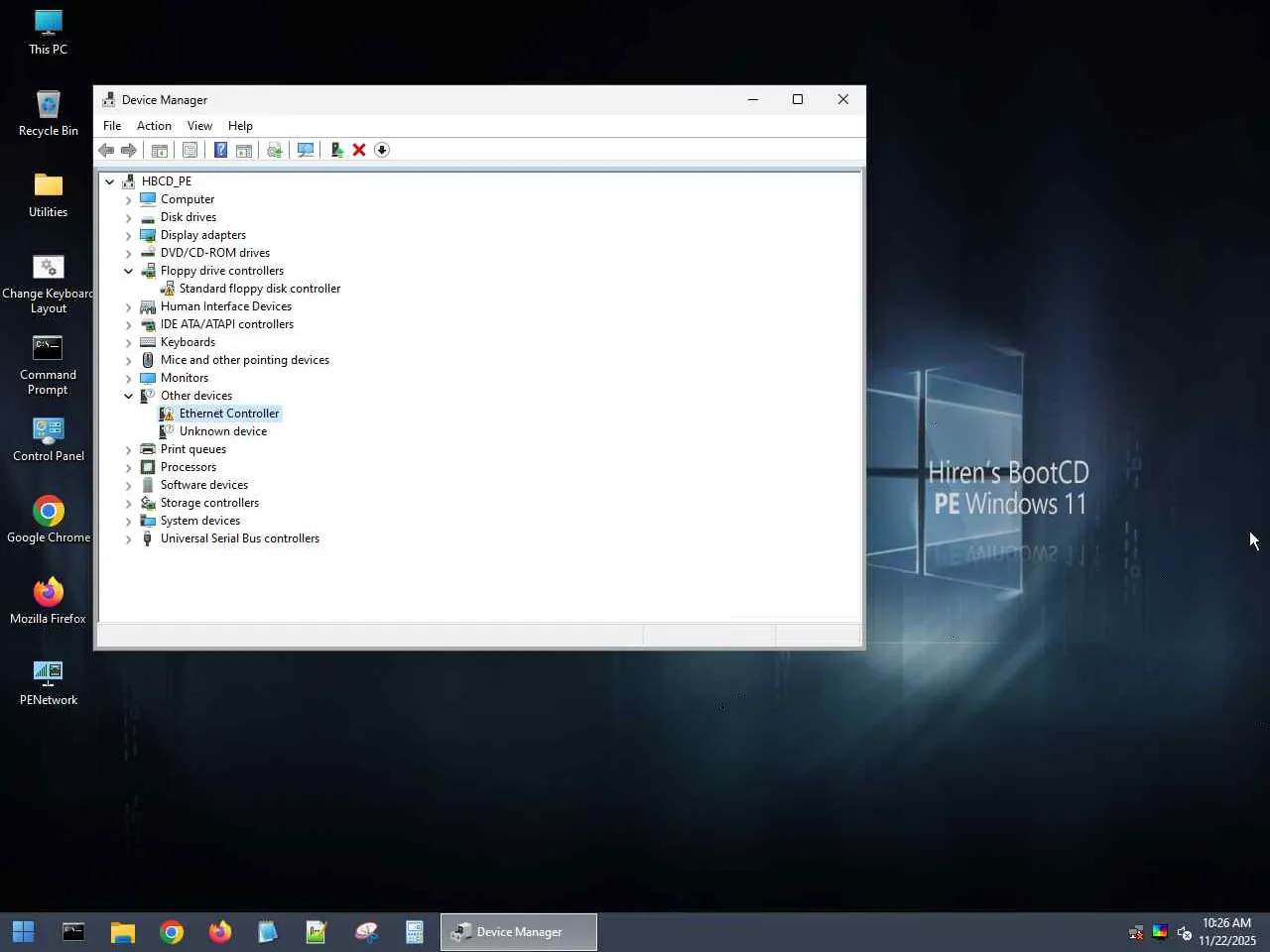1270x952 pixels.
Task: Click Scan for hardware changes monitor icon
Action: (x=306, y=150)
